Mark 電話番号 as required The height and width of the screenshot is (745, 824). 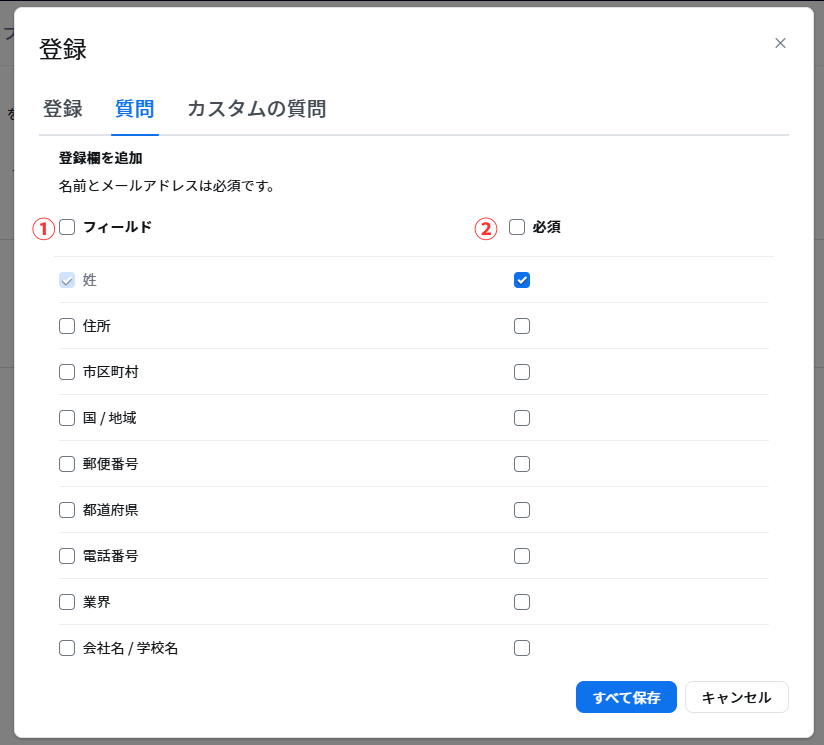coord(521,556)
